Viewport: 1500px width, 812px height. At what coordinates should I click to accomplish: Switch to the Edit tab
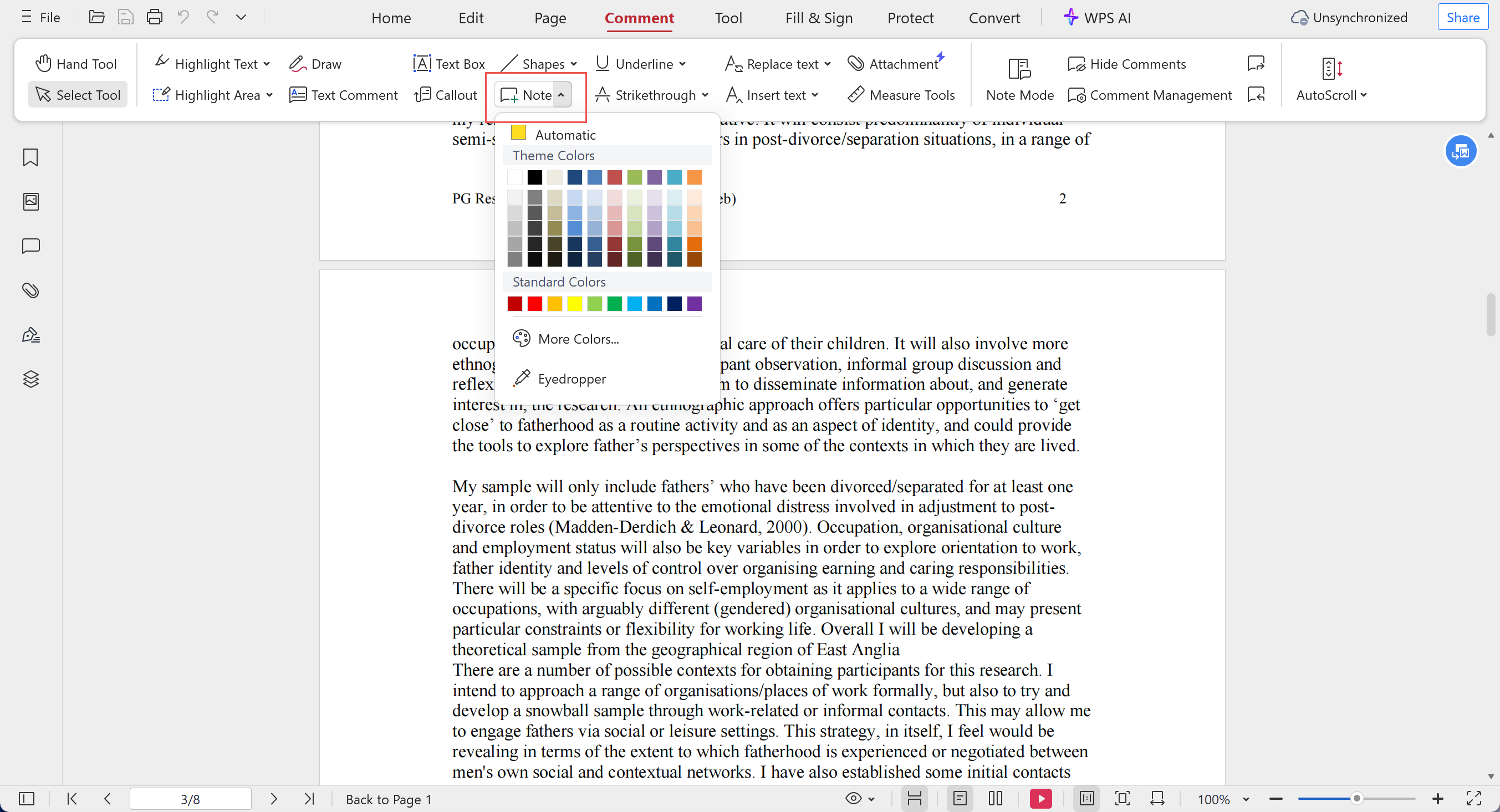[x=471, y=18]
